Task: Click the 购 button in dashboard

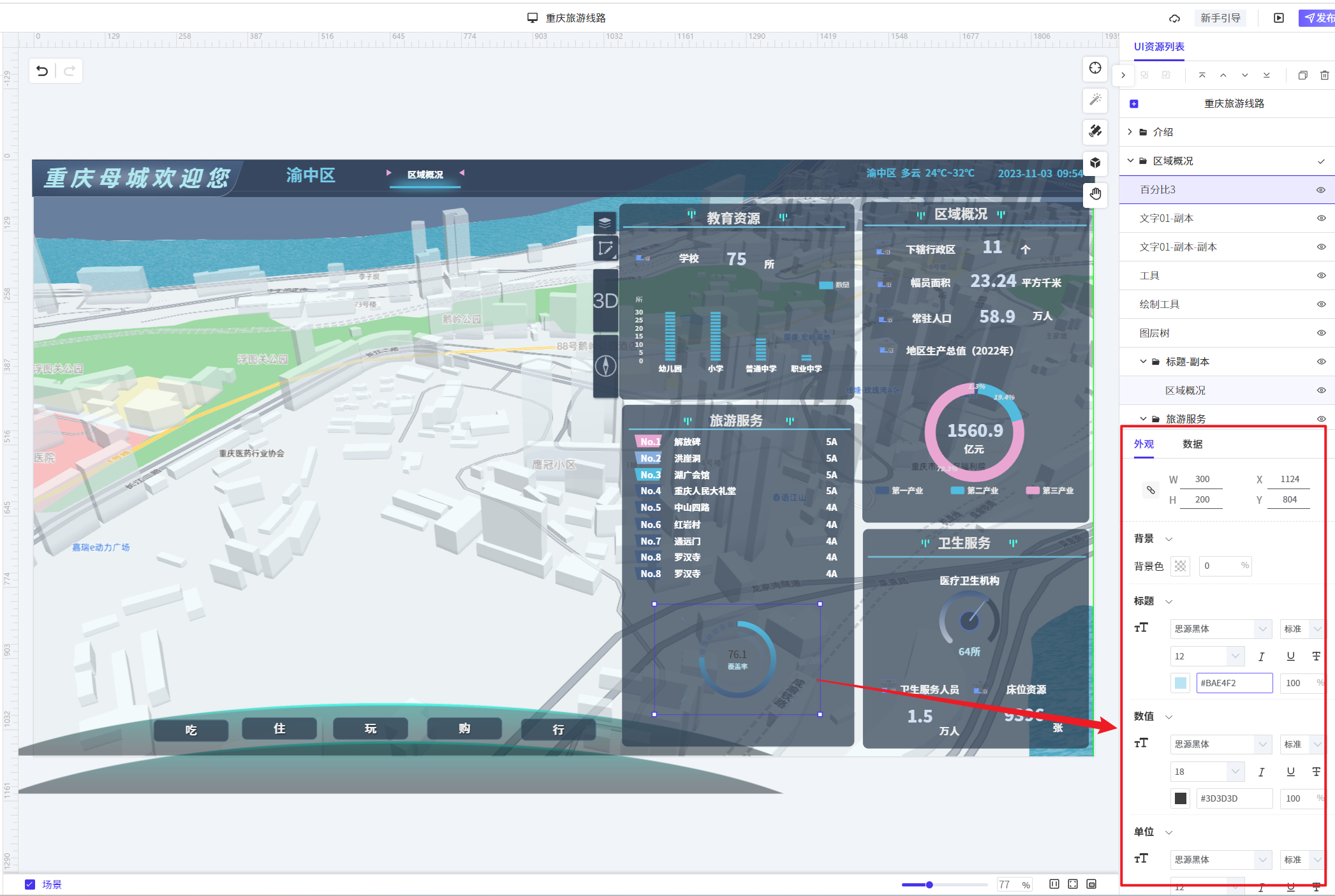Action: click(464, 728)
